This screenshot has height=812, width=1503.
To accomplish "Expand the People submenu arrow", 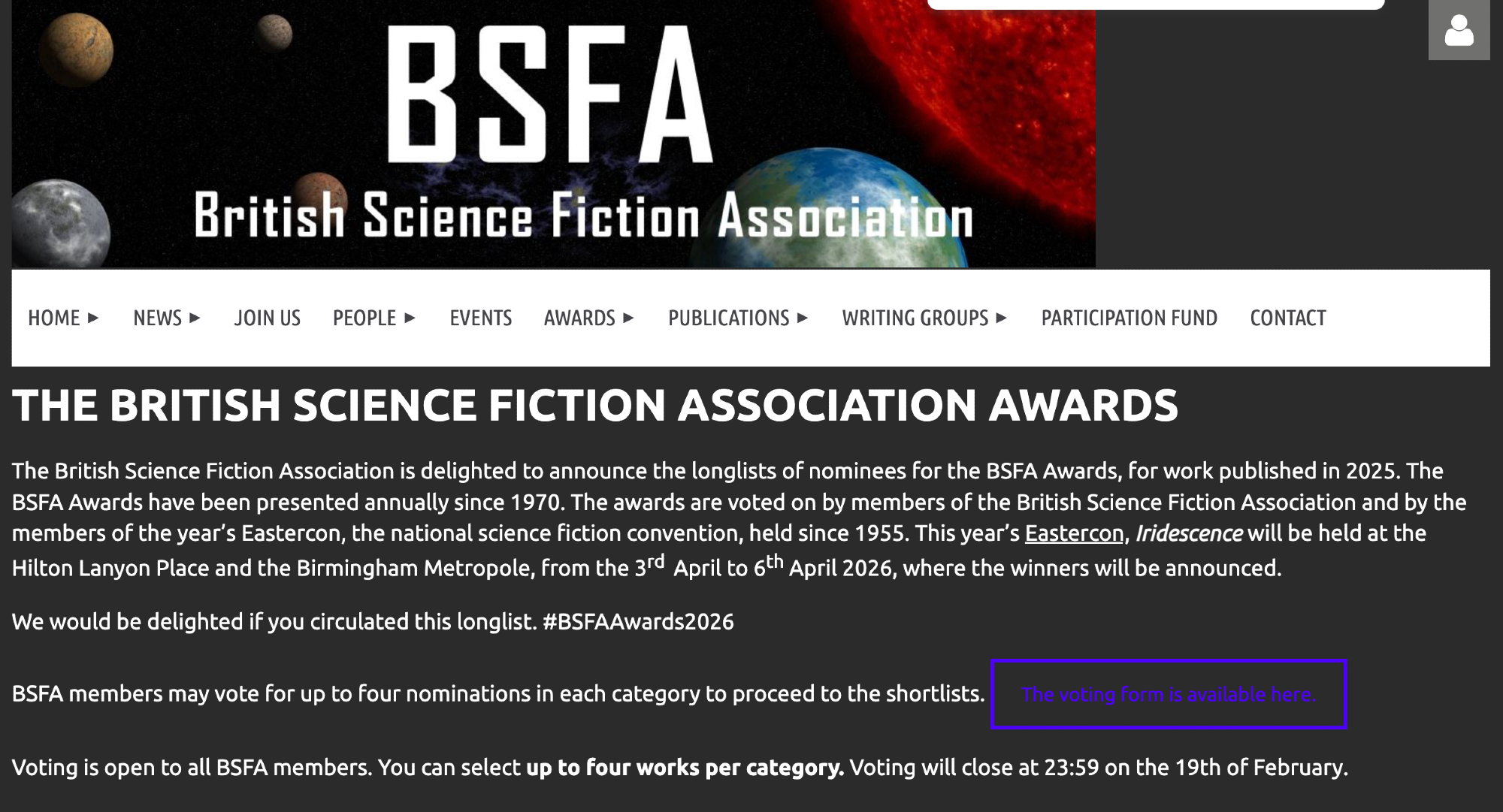I will [x=410, y=318].
